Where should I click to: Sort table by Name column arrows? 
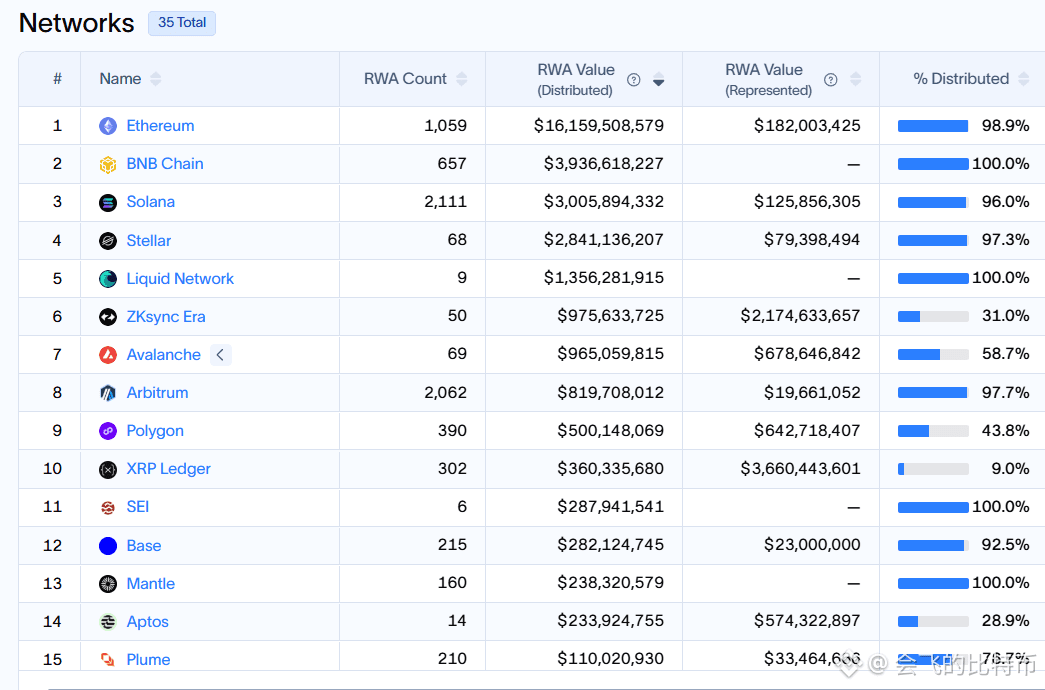155,79
